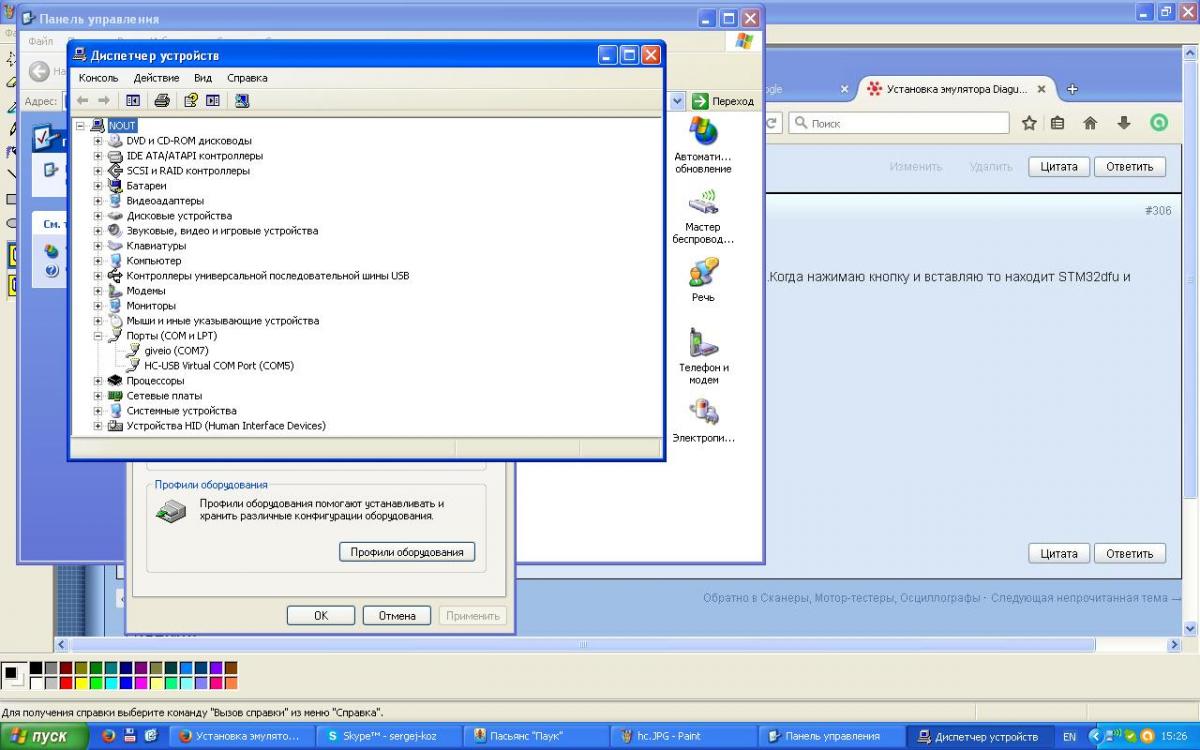Select the NOUT root node
The height and width of the screenshot is (750, 1200).
coord(122,126)
